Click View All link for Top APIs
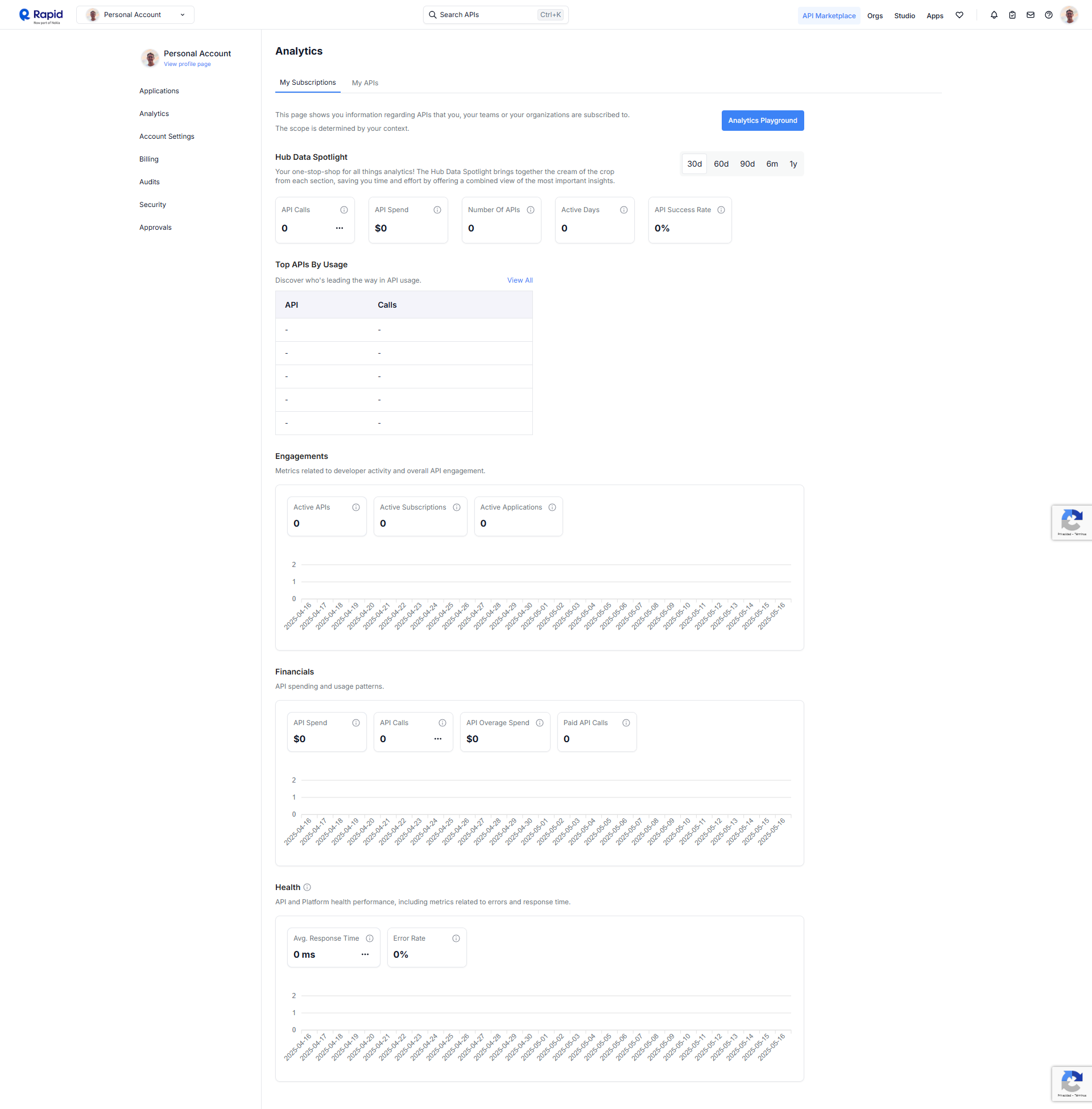1092x1109 pixels. click(x=520, y=280)
